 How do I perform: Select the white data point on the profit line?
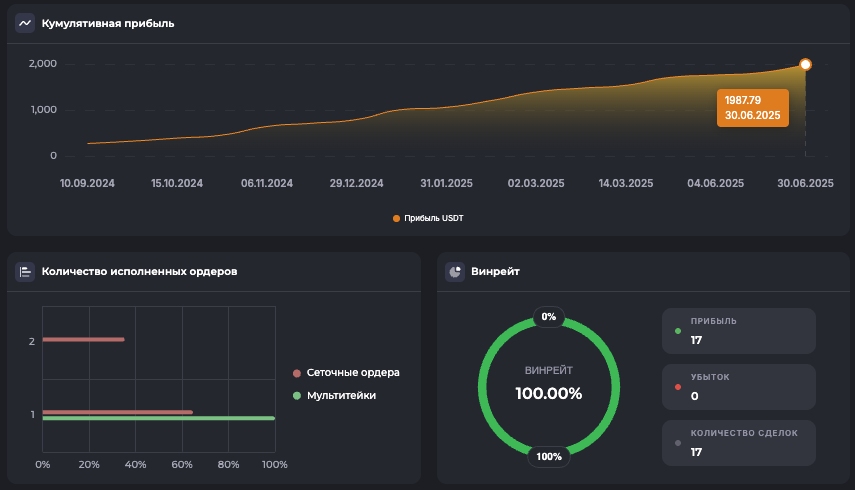[806, 65]
